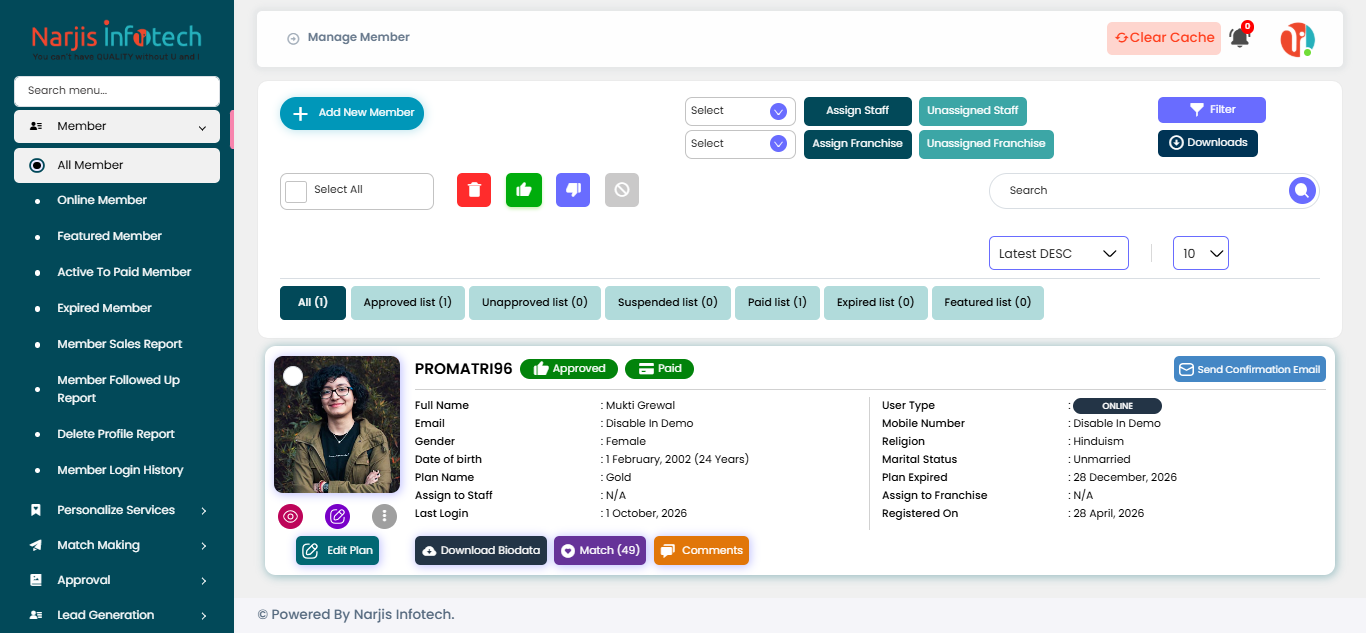Click the purple thumbs-down unapprove icon
This screenshot has height=633, width=1366.
click(x=573, y=190)
